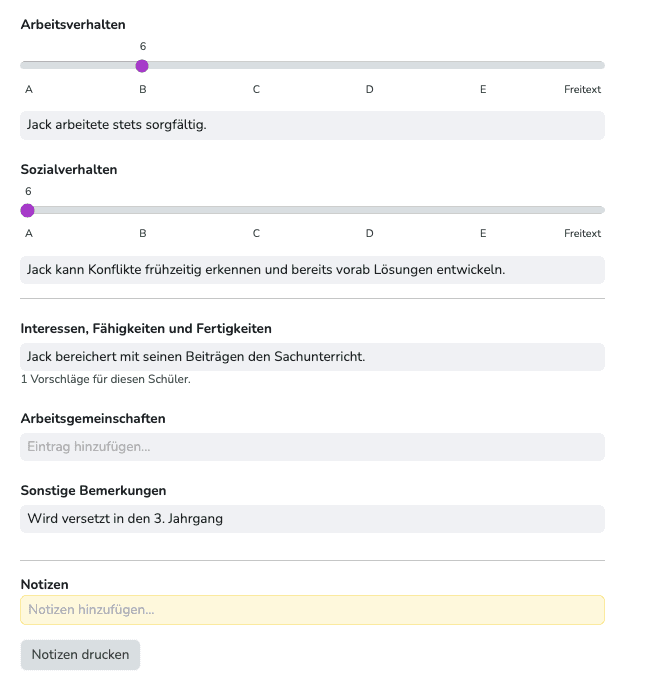651x690 pixels.
Task: Click the E label under Sozialverhalten slider
Action: click(x=483, y=234)
